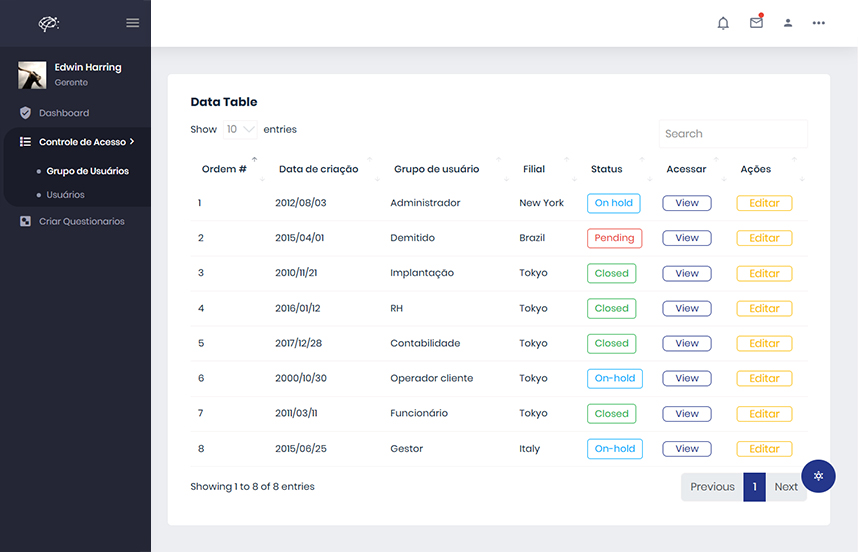Open the three-dots more options menu
Image resolution: width=858 pixels, height=552 pixels.
[819, 23]
